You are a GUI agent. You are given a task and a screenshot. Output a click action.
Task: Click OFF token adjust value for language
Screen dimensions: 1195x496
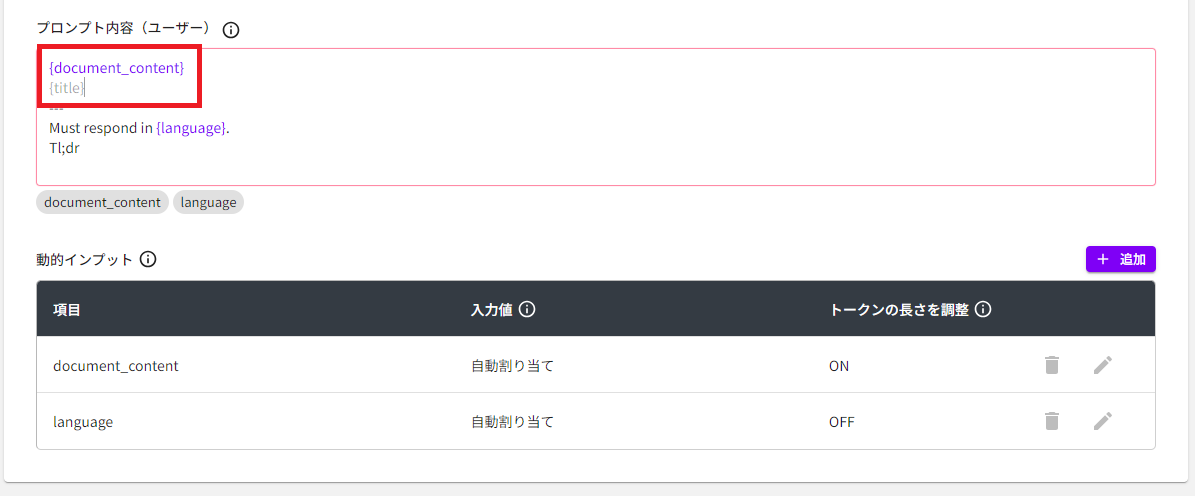click(841, 422)
